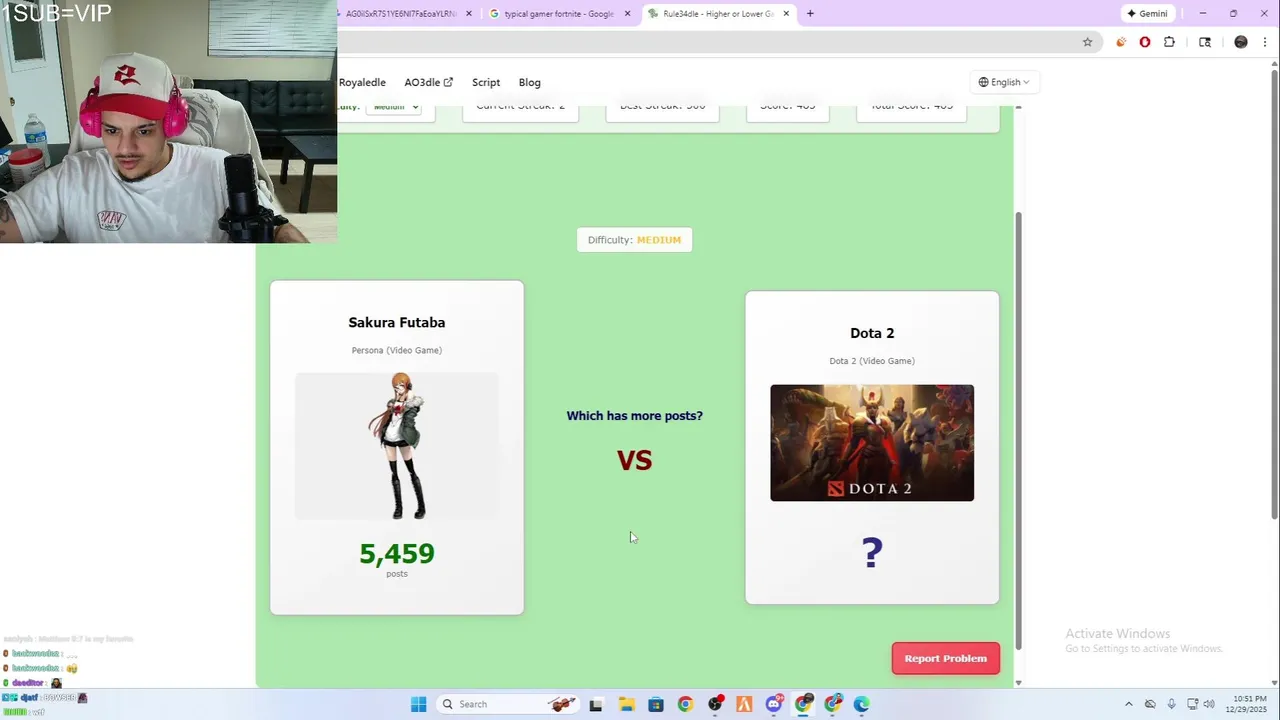
Task: Show hidden system tray icons
Action: (x=1129, y=704)
